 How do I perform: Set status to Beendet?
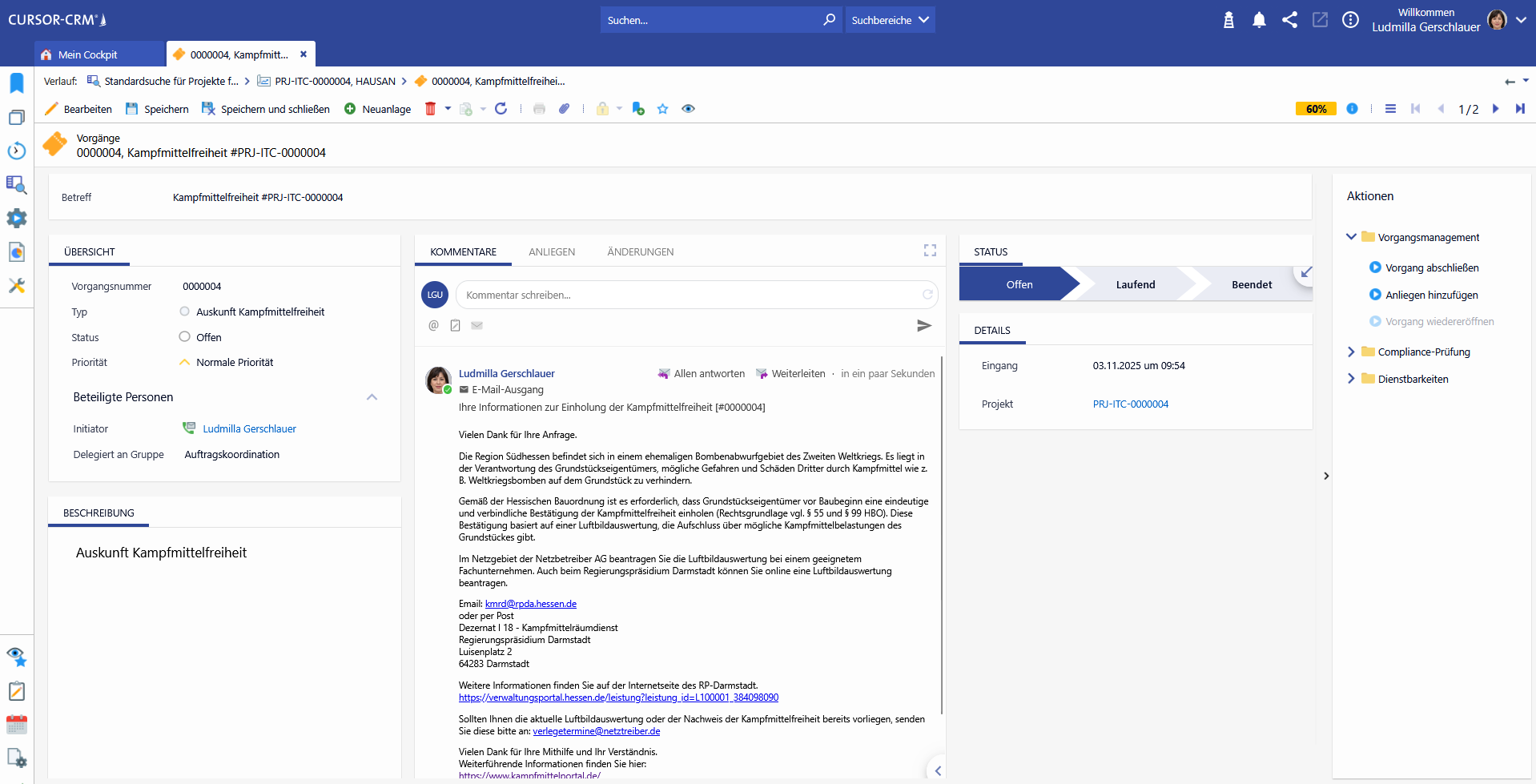[x=1251, y=284]
